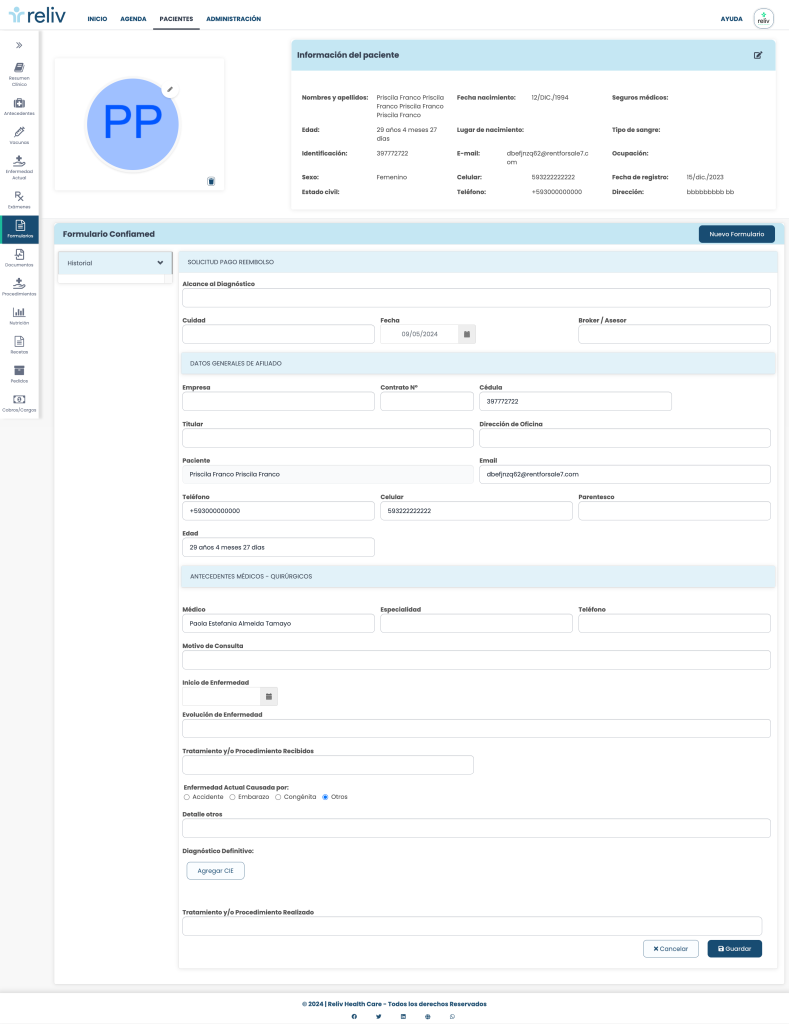Open the Nutrición chart icon
Image resolution: width=789 pixels, height=1024 pixels.
coord(19,313)
